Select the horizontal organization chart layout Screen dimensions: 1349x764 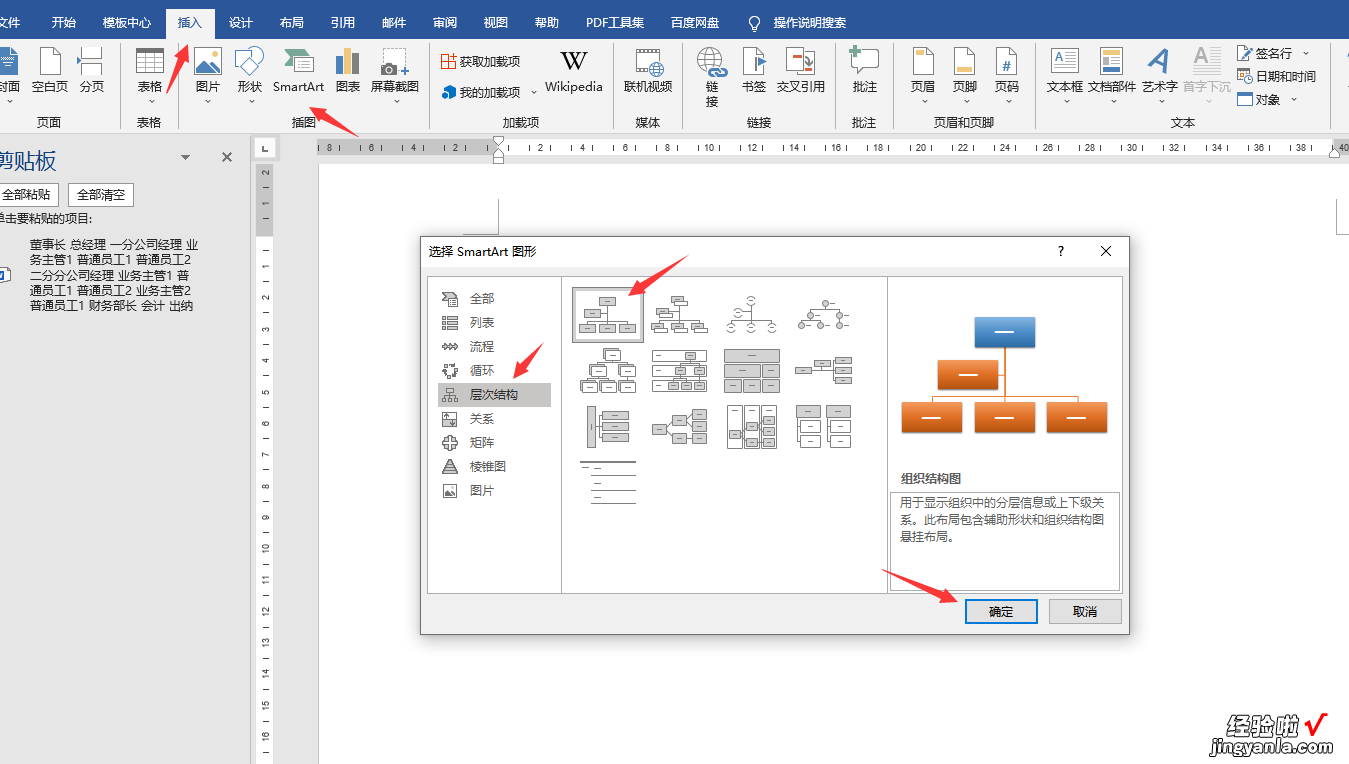824,370
